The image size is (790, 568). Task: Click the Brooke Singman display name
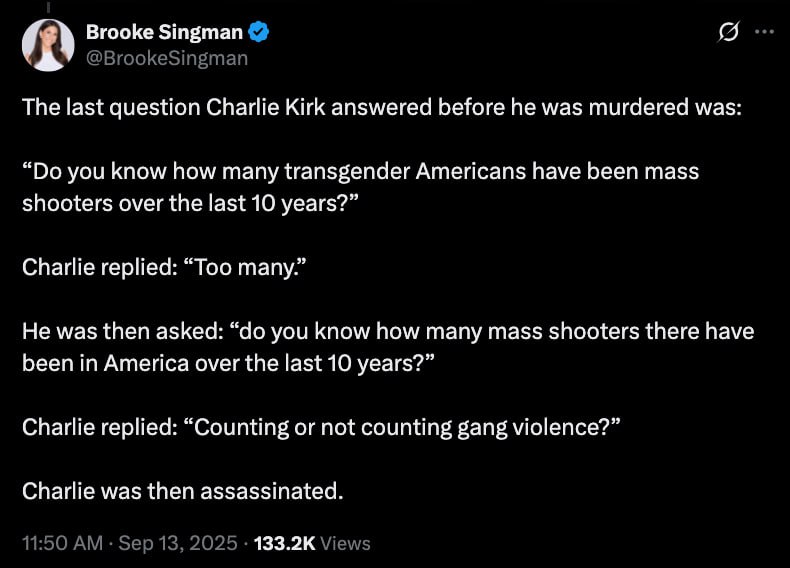164,32
